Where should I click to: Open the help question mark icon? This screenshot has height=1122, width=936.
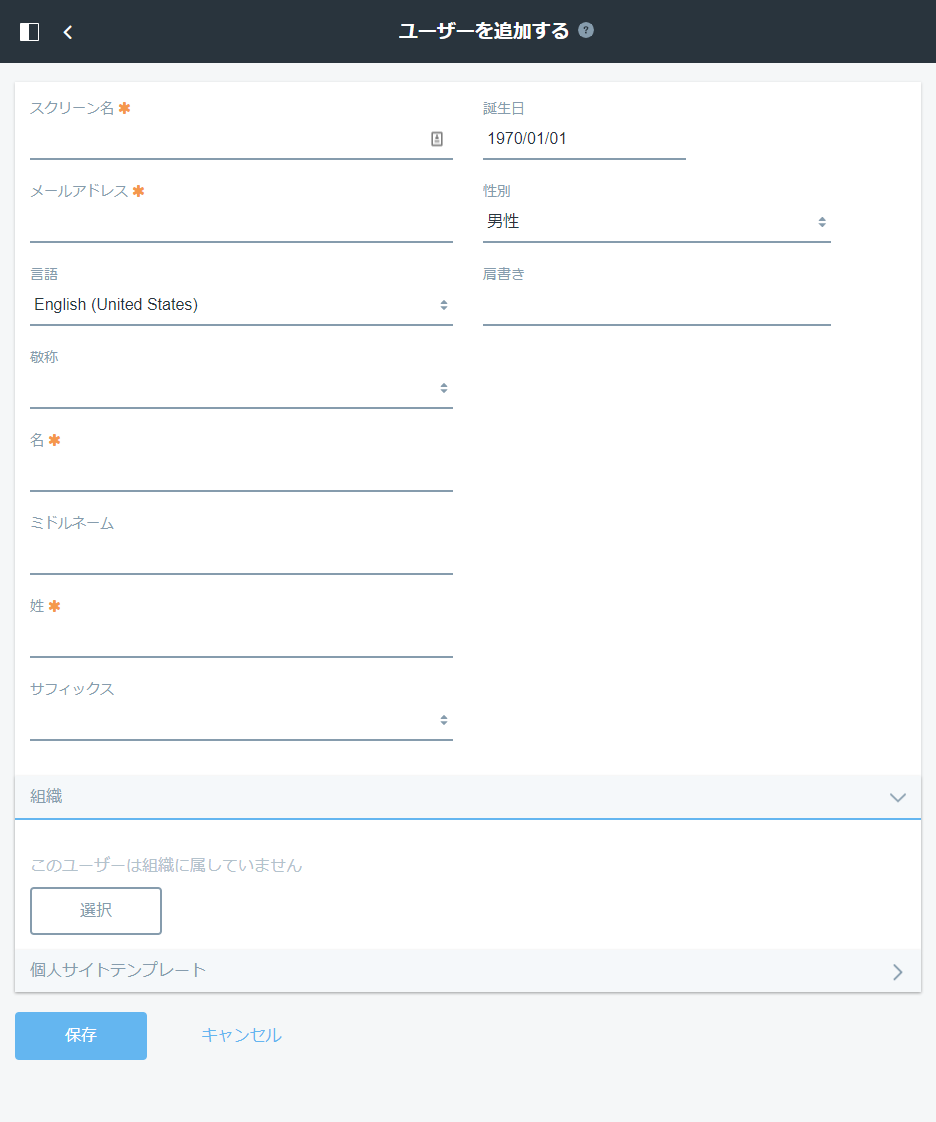click(x=586, y=30)
